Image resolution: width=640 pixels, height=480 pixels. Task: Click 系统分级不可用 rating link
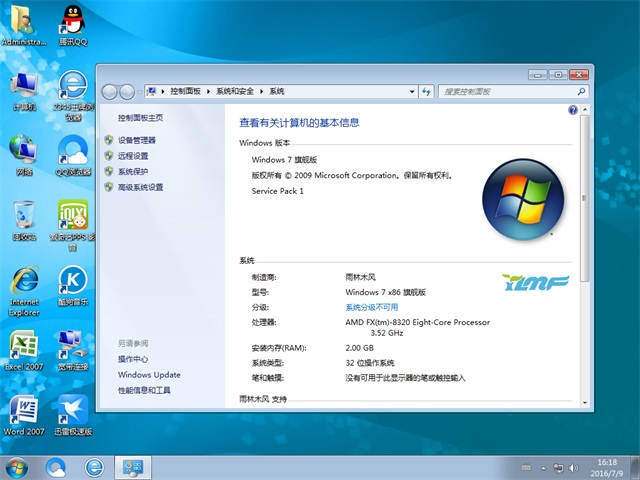coord(371,307)
